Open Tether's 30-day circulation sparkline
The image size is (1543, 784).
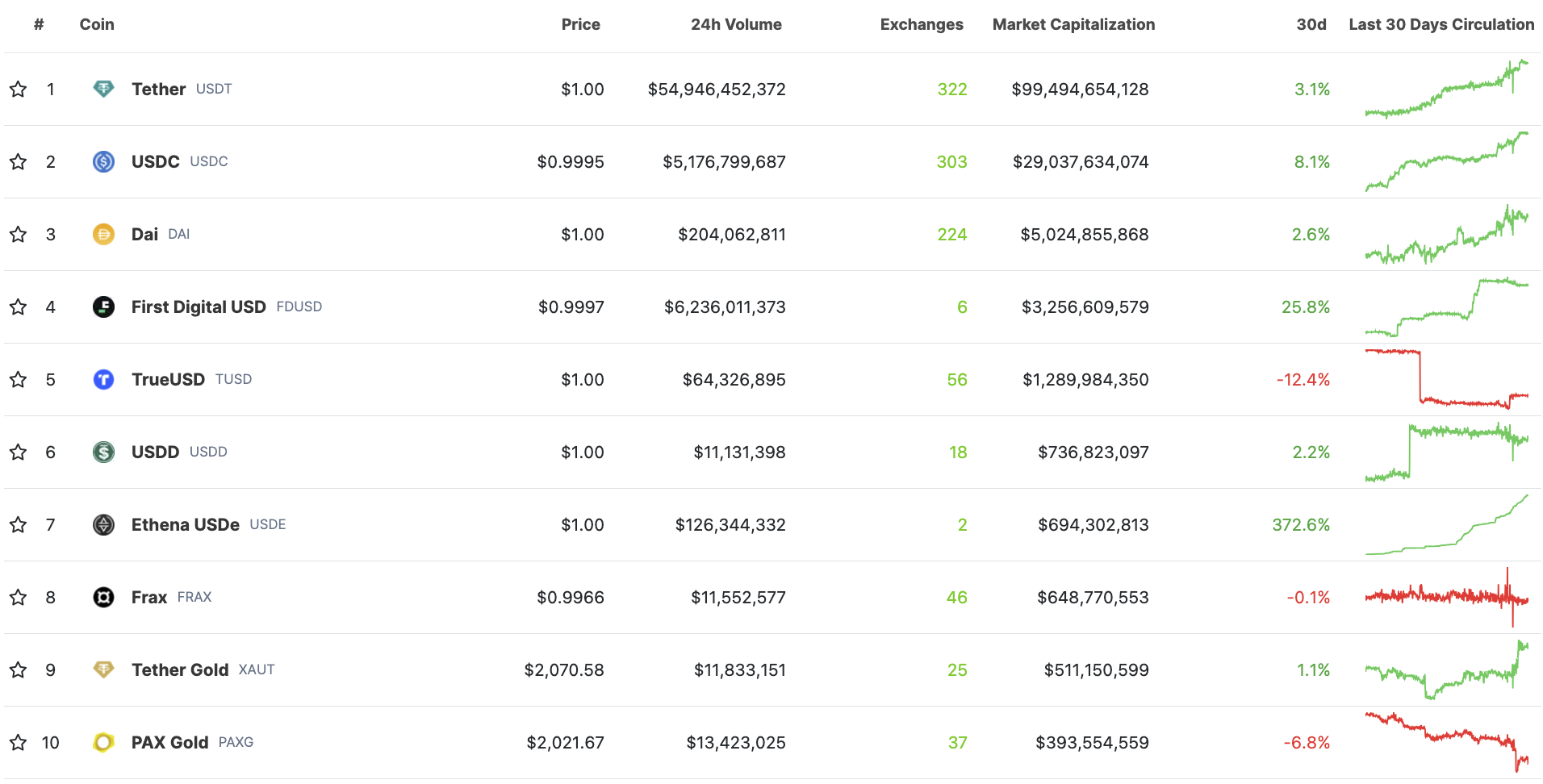[x=1447, y=89]
